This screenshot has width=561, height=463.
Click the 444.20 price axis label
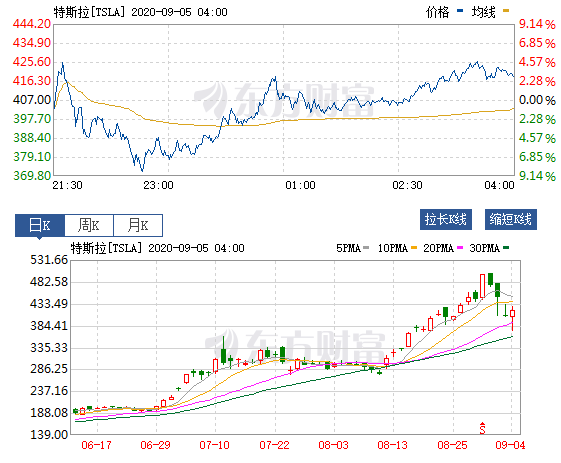(32, 24)
